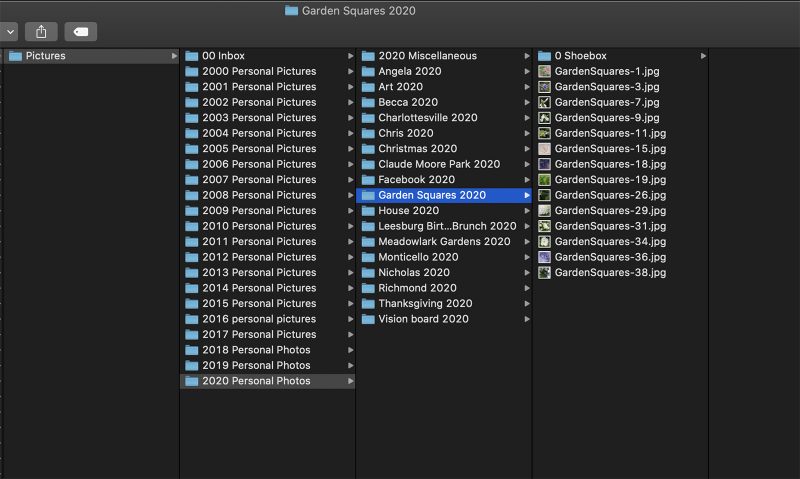Click the Share toolbar button
The height and width of the screenshot is (479, 800).
click(41, 32)
